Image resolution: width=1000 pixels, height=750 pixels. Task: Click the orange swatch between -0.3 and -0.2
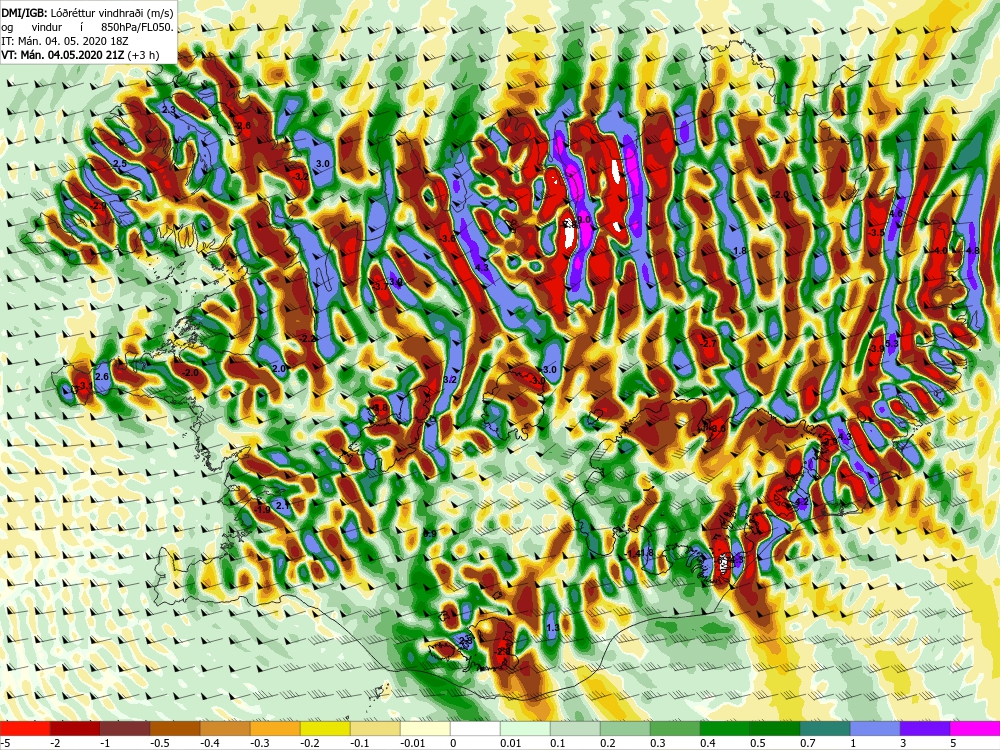275,728
